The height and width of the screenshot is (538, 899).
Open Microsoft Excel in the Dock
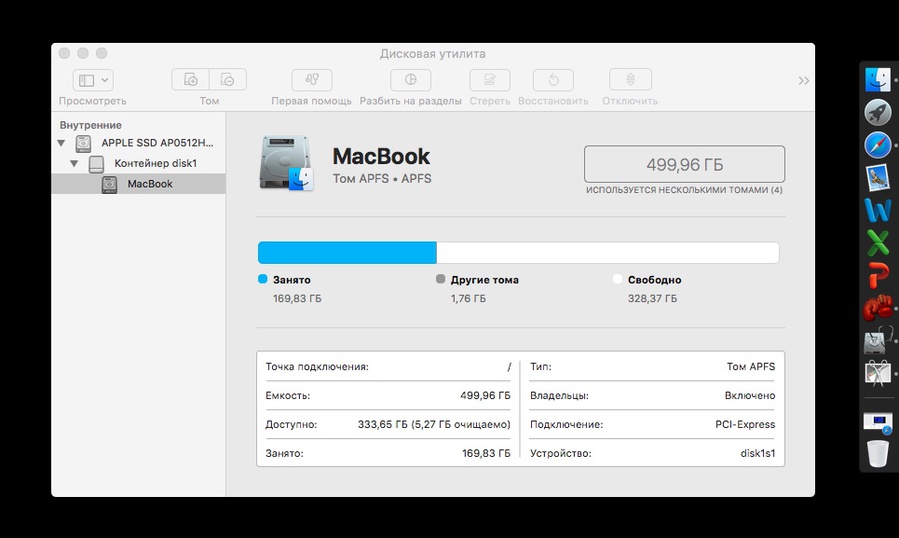click(878, 243)
